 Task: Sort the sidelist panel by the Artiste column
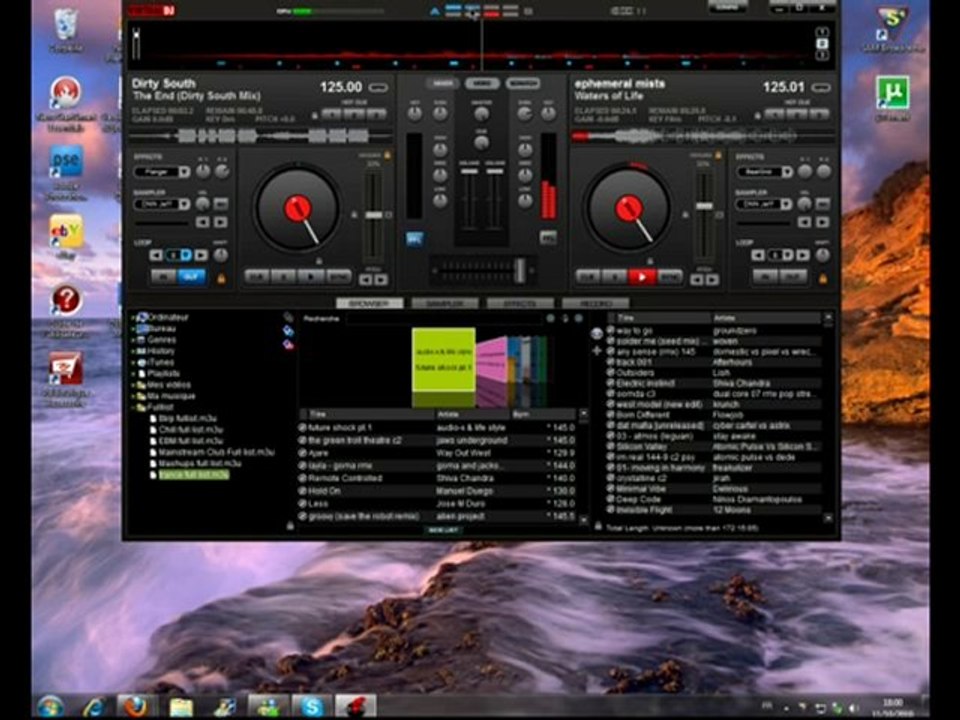click(x=767, y=318)
